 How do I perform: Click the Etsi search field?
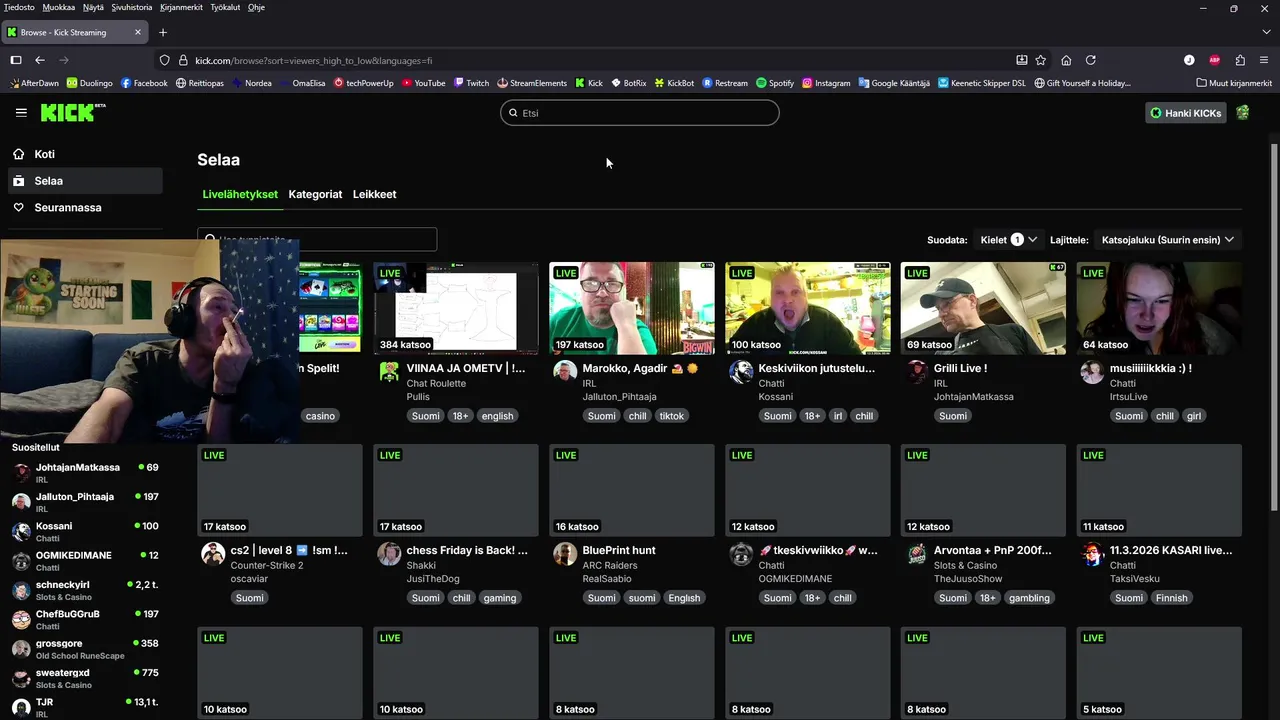click(640, 113)
